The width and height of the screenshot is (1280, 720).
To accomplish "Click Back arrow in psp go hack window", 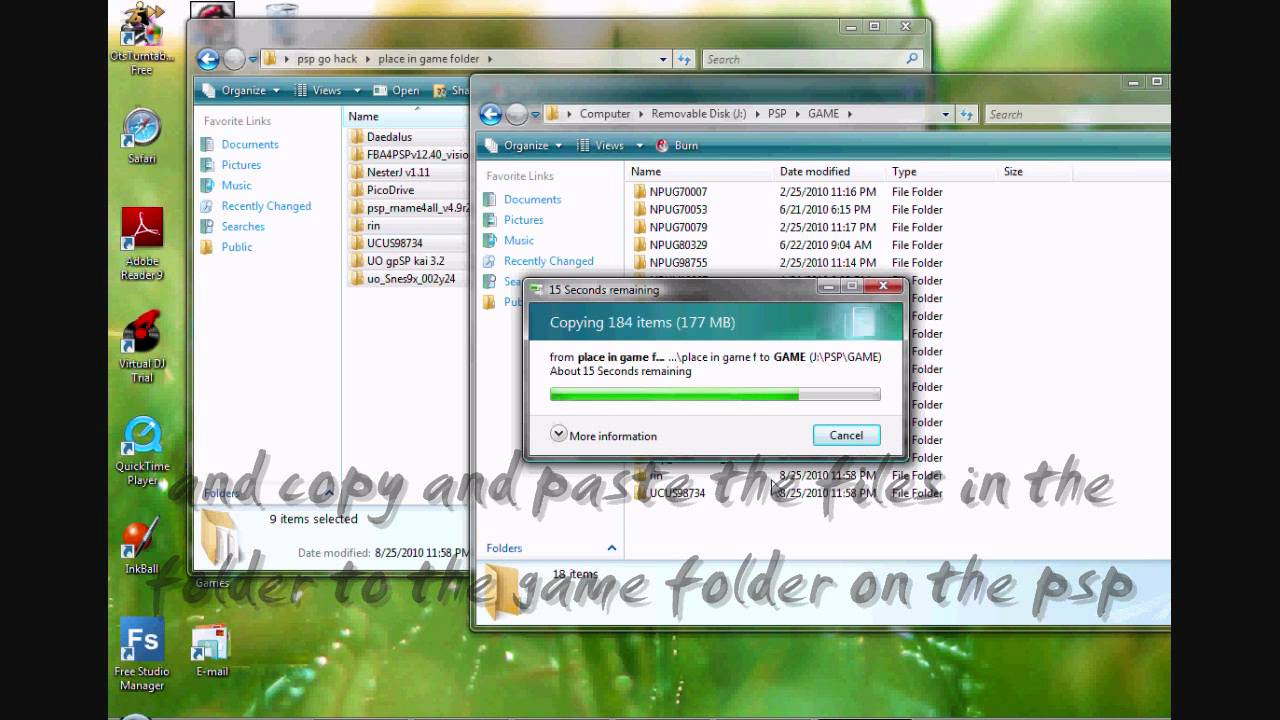I will click(208, 59).
